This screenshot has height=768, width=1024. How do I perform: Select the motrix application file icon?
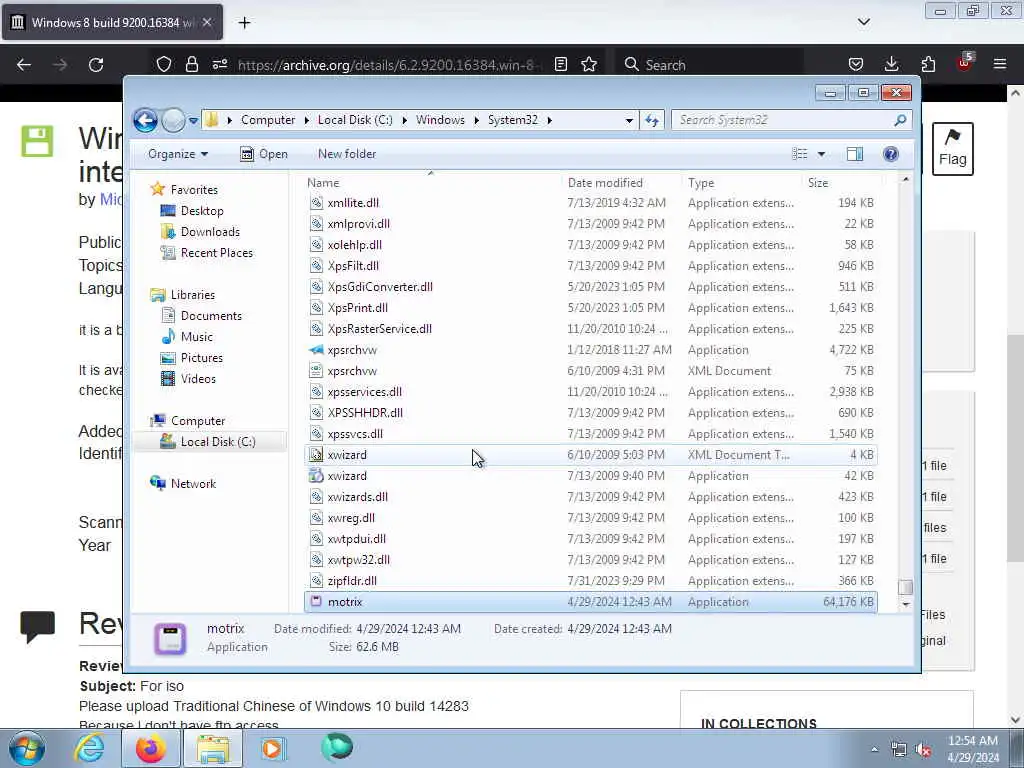[316, 601]
